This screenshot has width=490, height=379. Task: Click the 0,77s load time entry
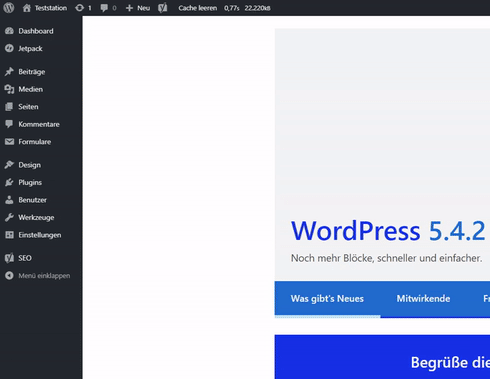[232, 8]
